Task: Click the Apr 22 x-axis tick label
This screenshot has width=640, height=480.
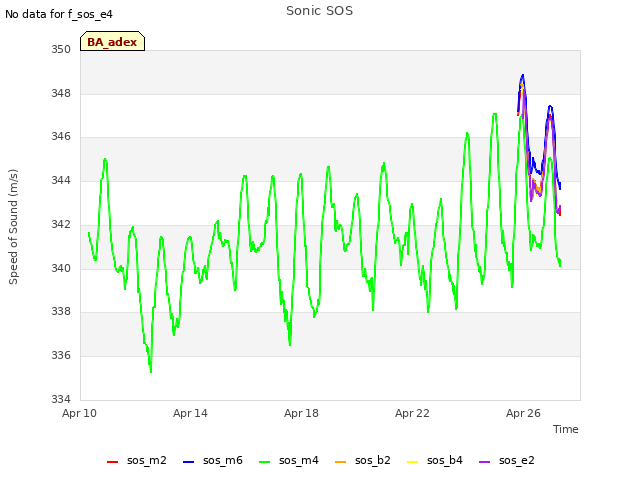Action: tap(412, 413)
